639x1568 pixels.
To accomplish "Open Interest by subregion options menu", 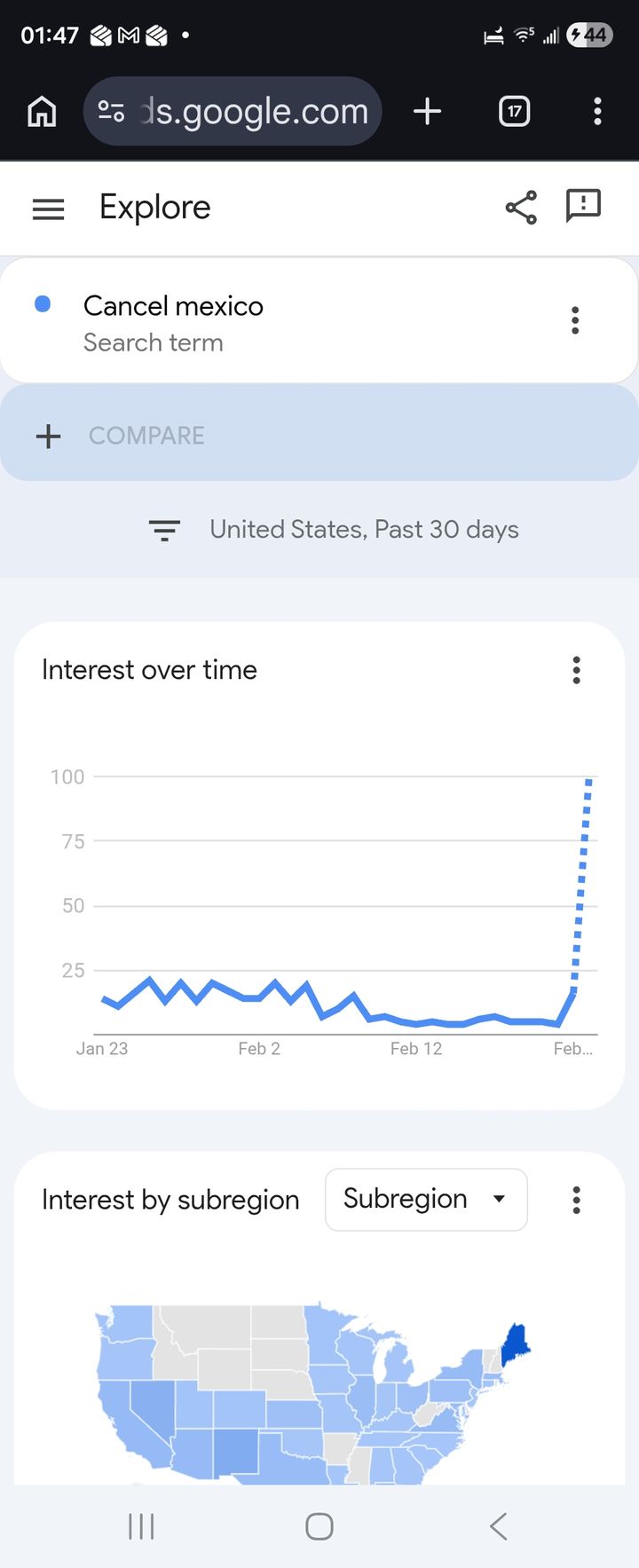I will (576, 1200).
